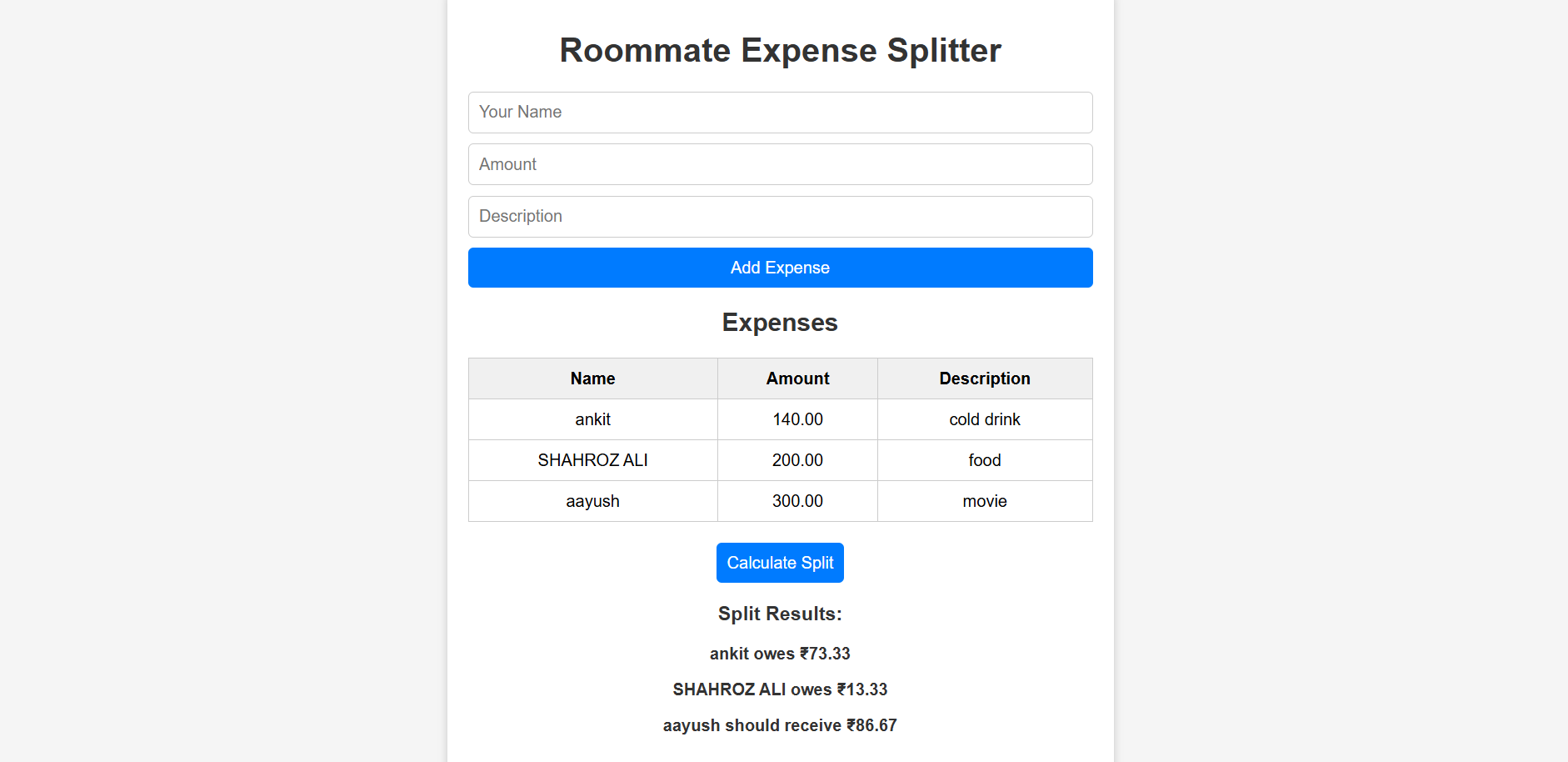
Task: Click the Calculate Split button
Action: click(x=780, y=563)
